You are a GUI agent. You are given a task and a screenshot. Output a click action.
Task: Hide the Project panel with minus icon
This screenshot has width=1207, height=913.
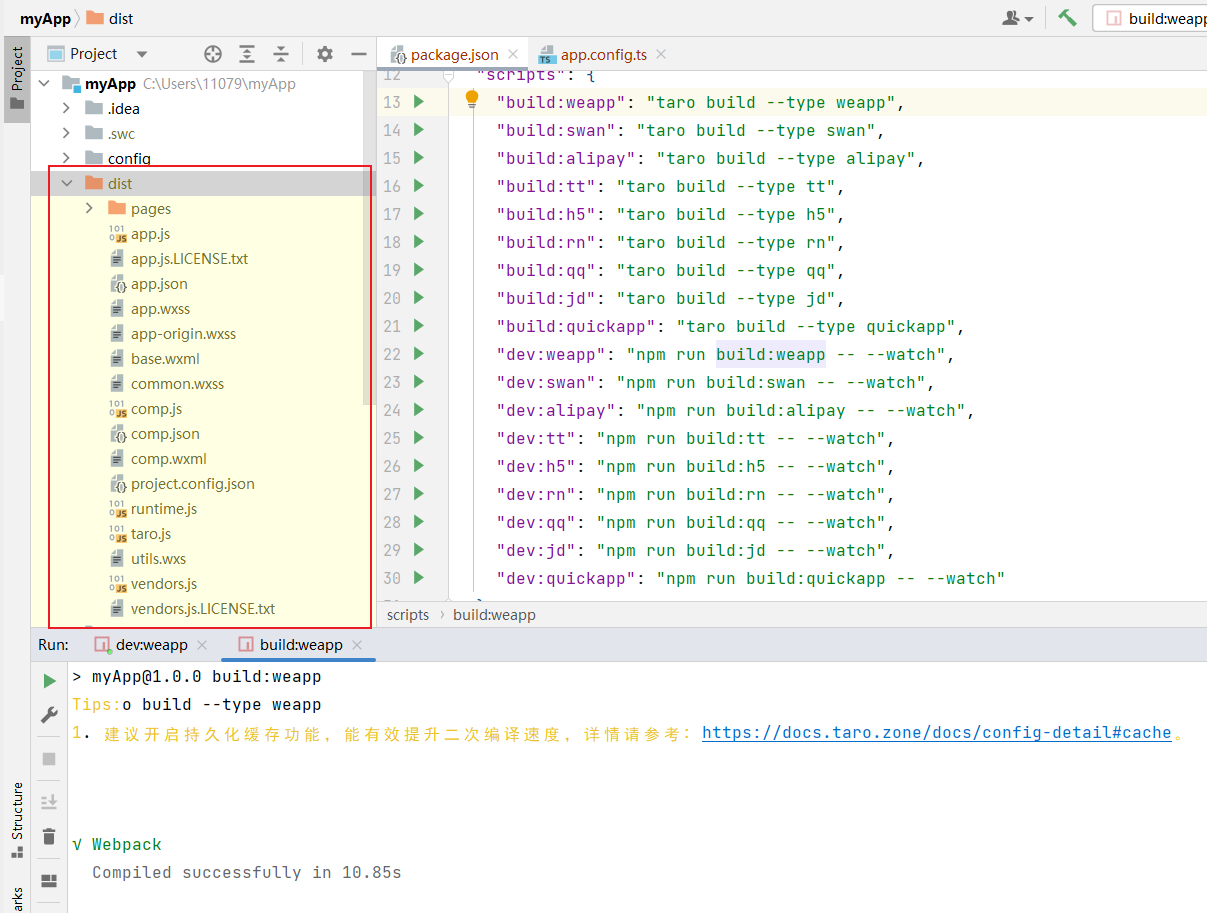[x=359, y=54]
